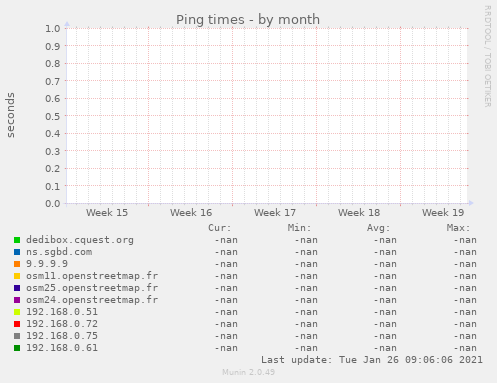Click the Min: column header
This screenshot has width=497, height=383.
coord(299,228)
